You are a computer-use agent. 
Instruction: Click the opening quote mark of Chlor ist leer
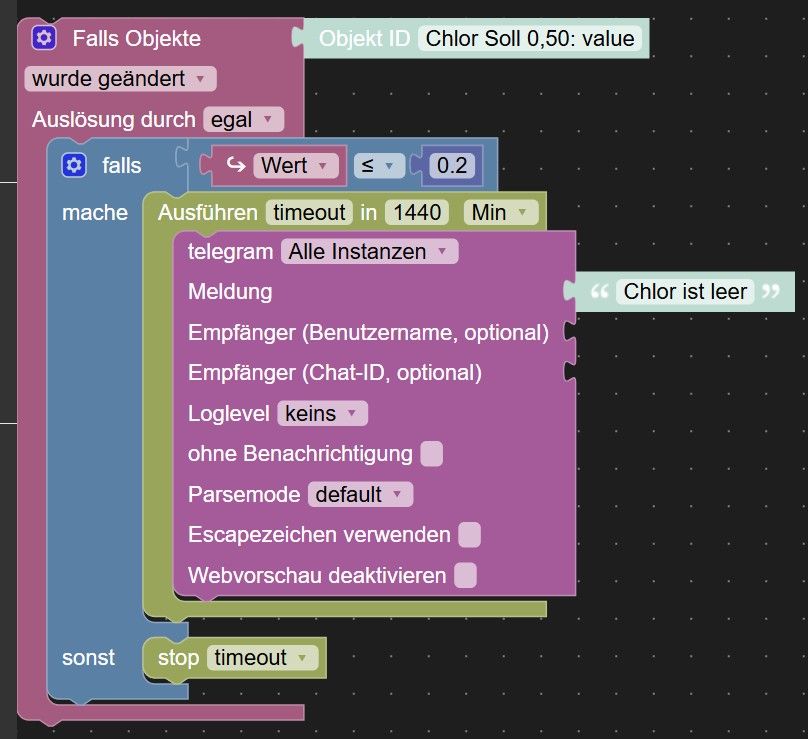pos(599,291)
